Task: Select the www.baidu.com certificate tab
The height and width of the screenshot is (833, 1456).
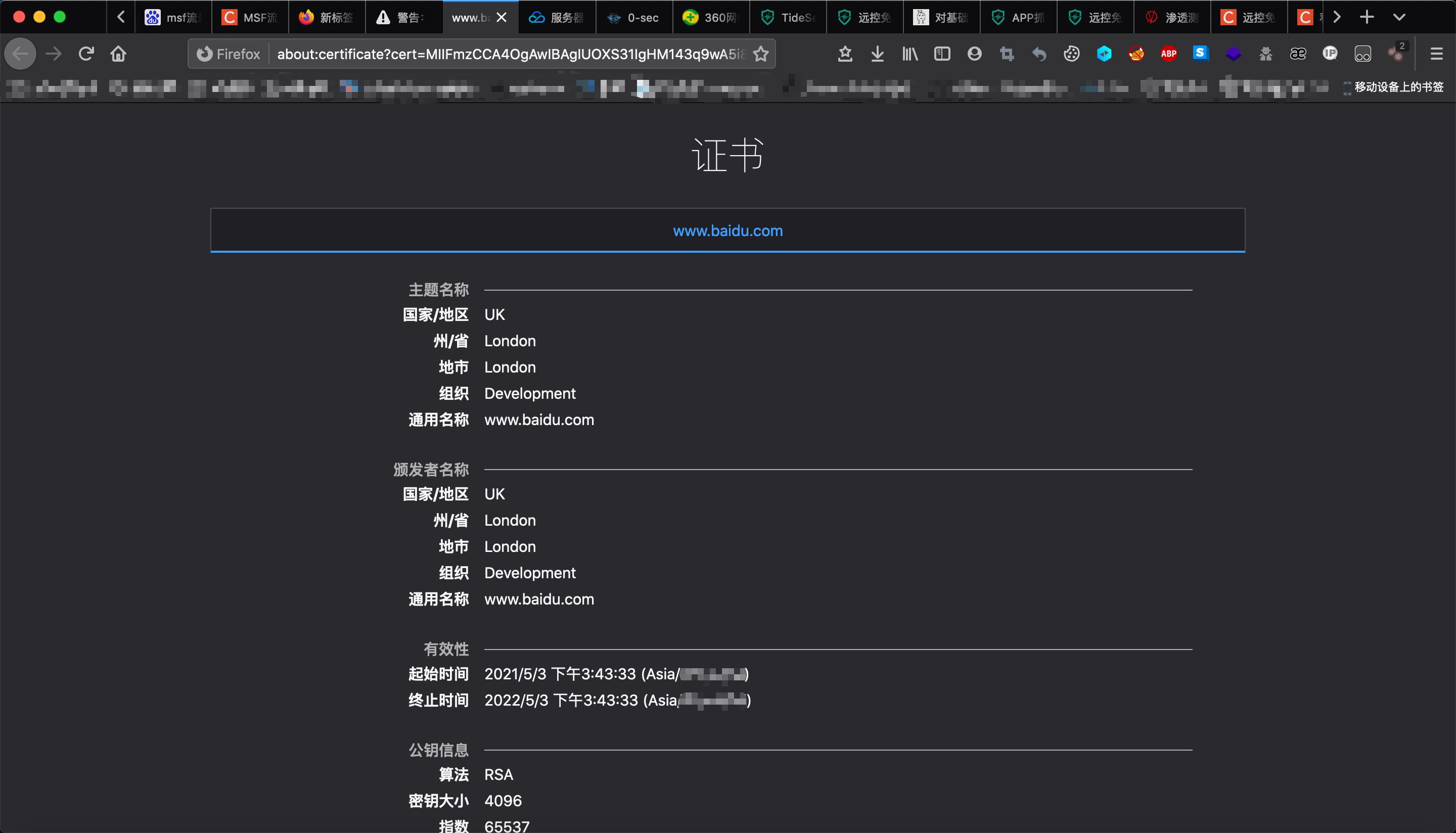Action: point(727,230)
